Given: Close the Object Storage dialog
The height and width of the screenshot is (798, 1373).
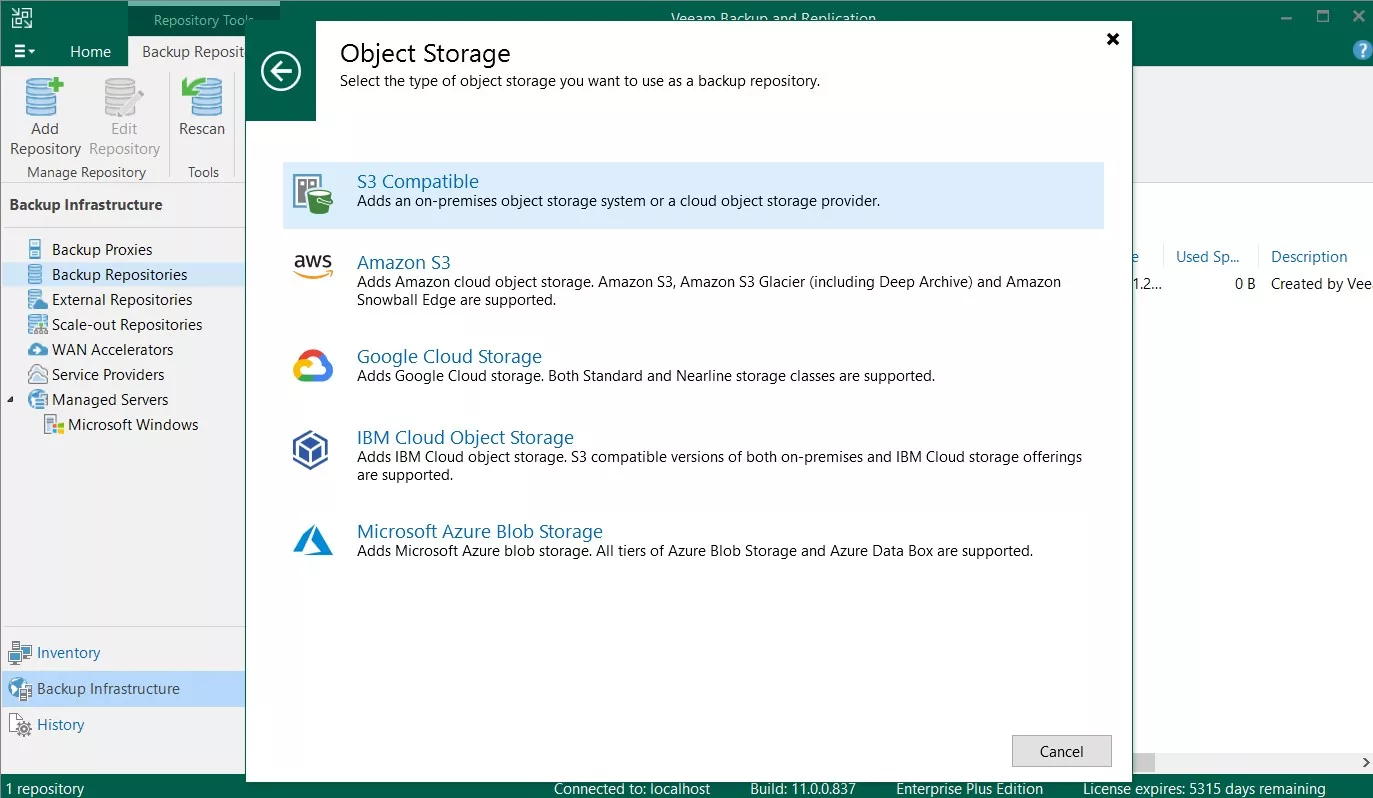Looking at the screenshot, I should [x=1112, y=39].
